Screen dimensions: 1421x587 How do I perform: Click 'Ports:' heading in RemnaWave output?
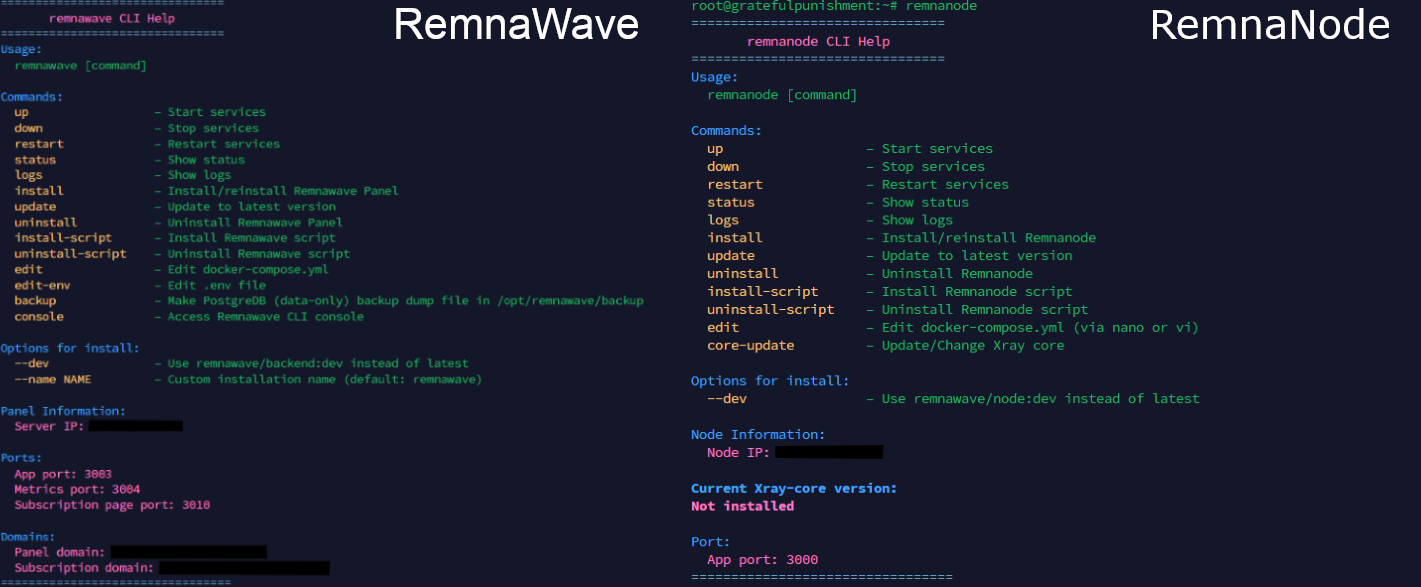point(21,458)
